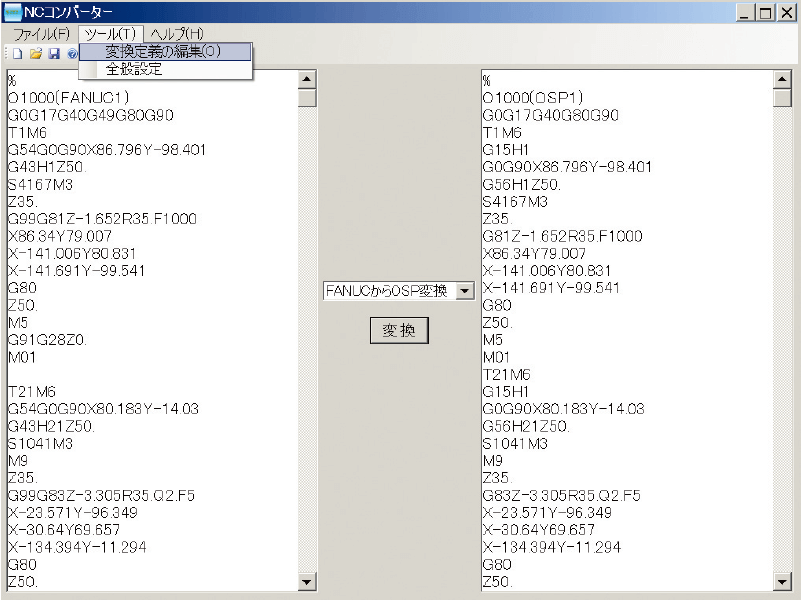The image size is (801, 600).
Task: Click the Help question-mark toolbar icon
Action: point(73,53)
